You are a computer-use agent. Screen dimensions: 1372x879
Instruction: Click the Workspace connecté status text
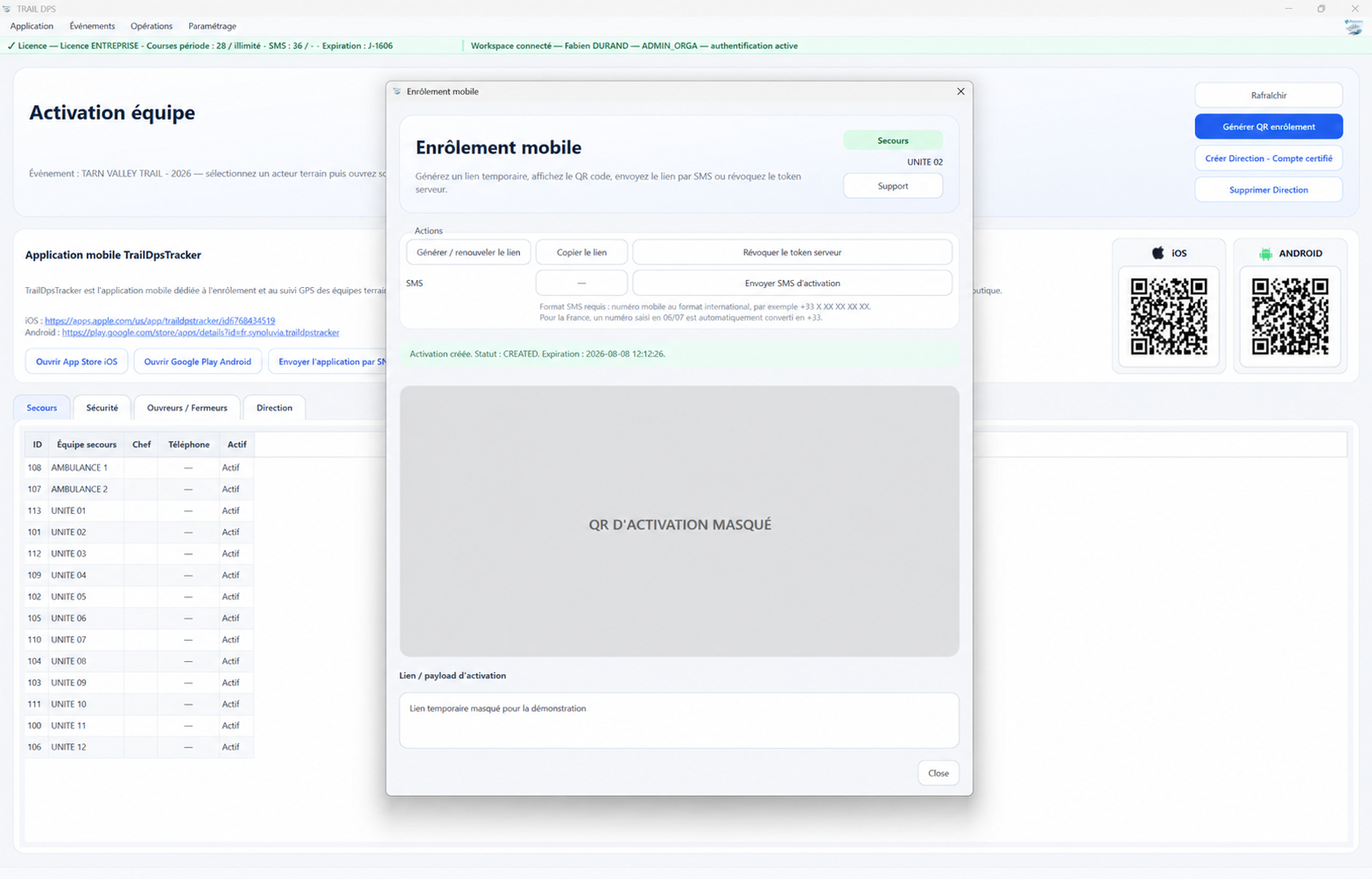[x=634, y=46]
